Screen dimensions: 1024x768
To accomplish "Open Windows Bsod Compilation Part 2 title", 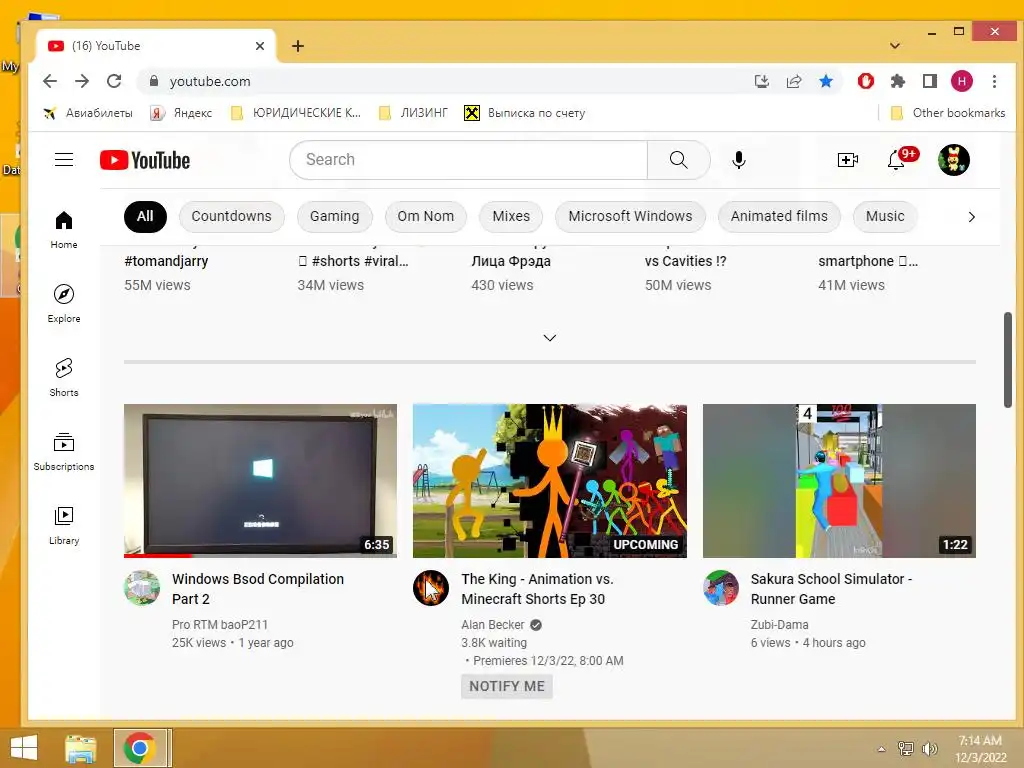I will coord(258,589).
